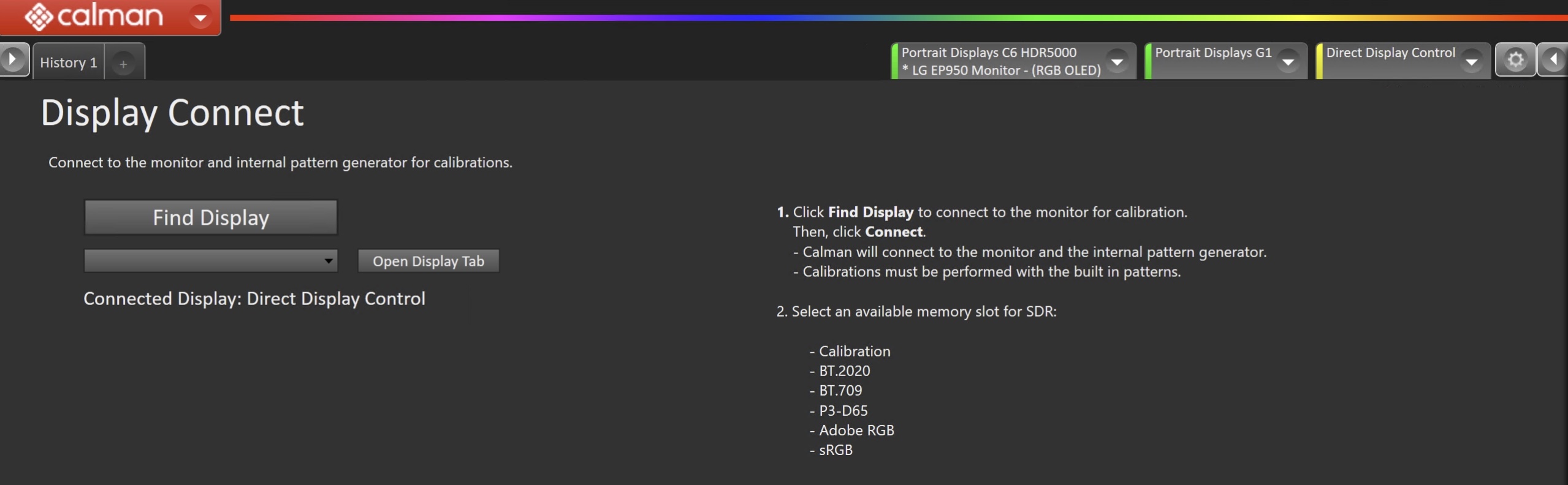Open the empty display selection combo box

pyautogui.click(x=210, y=261)
